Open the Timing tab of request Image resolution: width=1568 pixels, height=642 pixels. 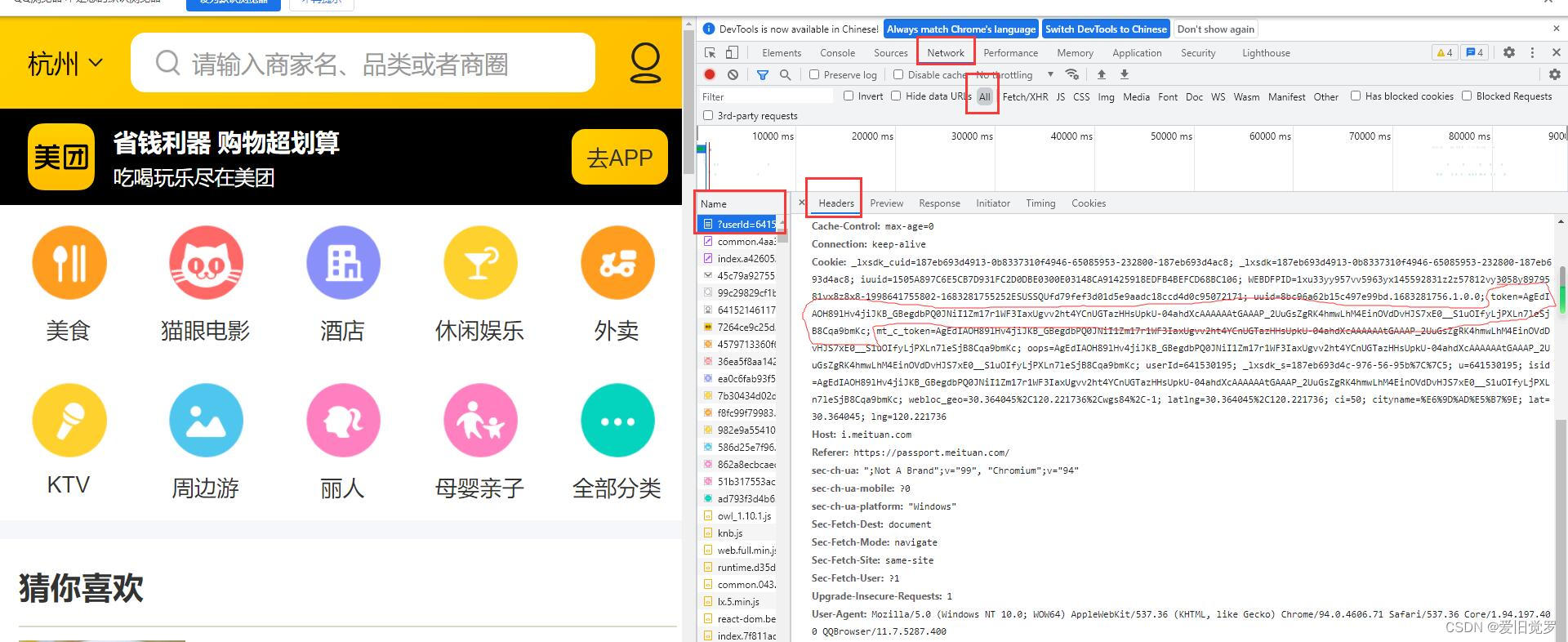(1040, 203)
